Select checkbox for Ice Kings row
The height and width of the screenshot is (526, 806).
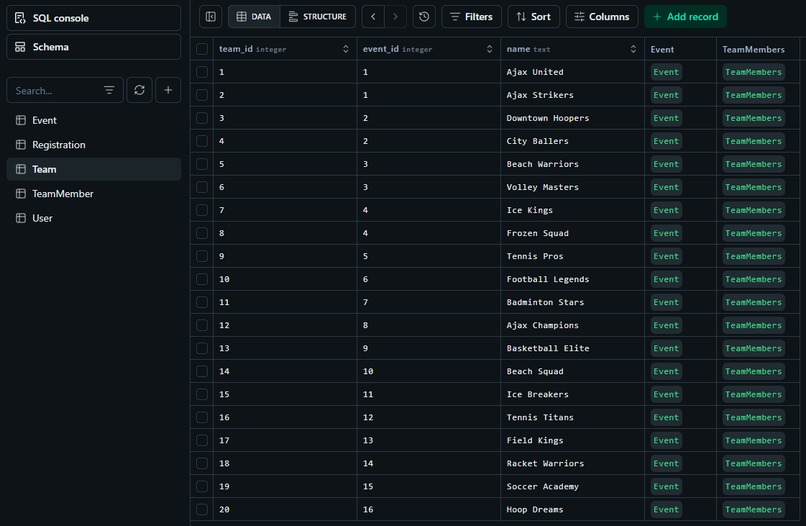tap(202, 210)
